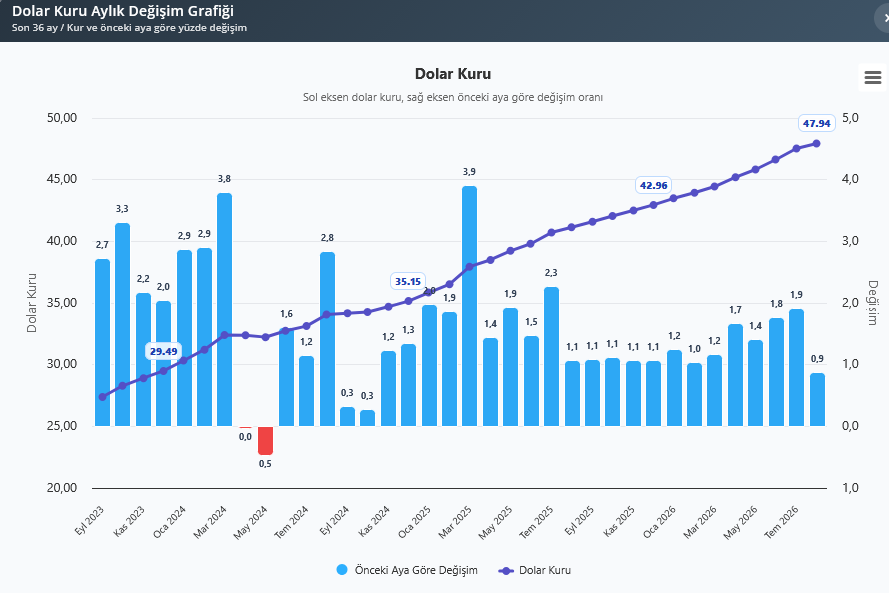Click the May 2024 axis label
The image size is (889, 593).
[250, 522]
